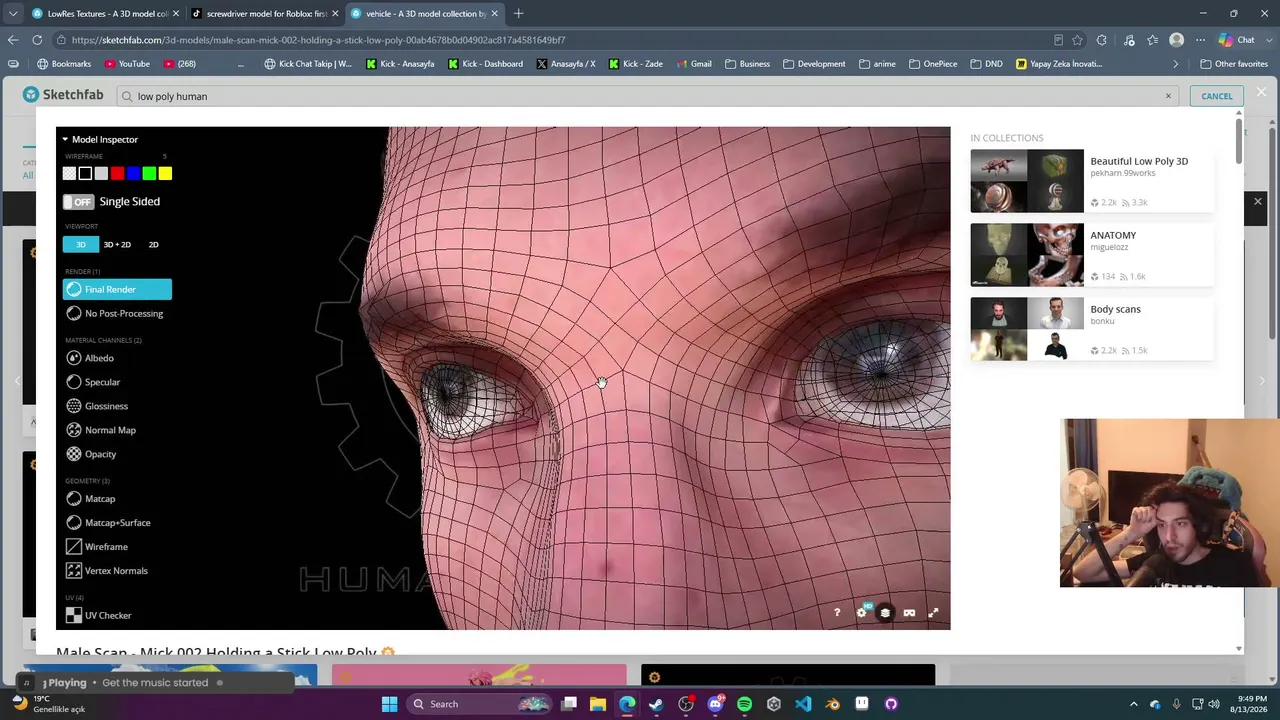The image size is (1280, 720).
Task: Launch Blender from the taskbar
Action: point(832,704)
